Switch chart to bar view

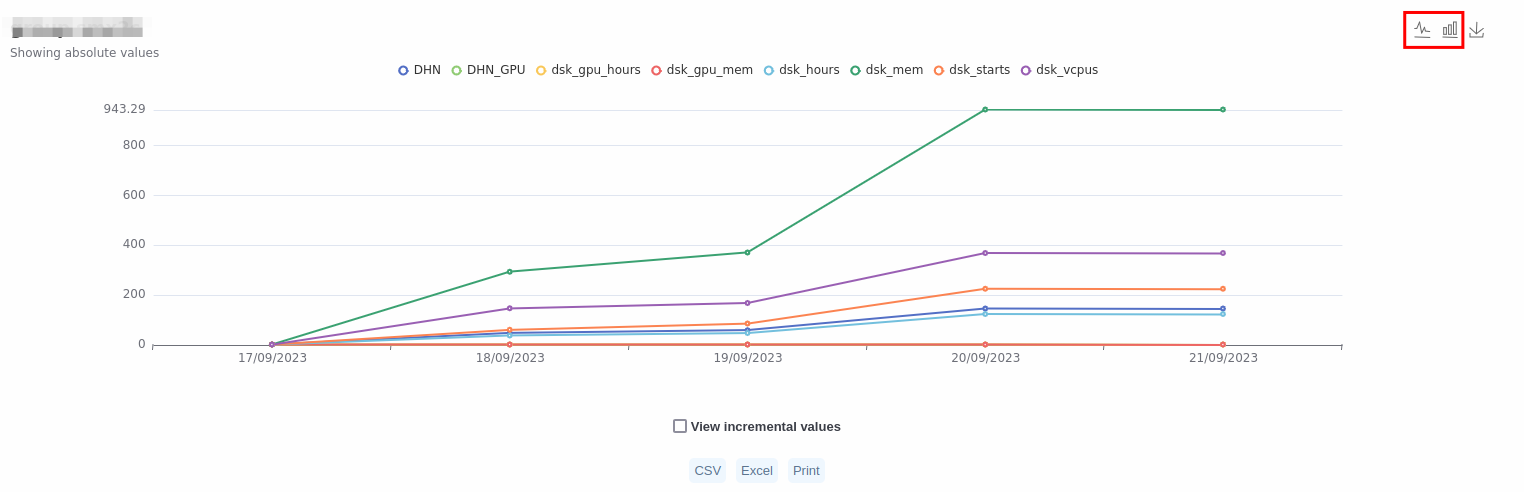1449,30
